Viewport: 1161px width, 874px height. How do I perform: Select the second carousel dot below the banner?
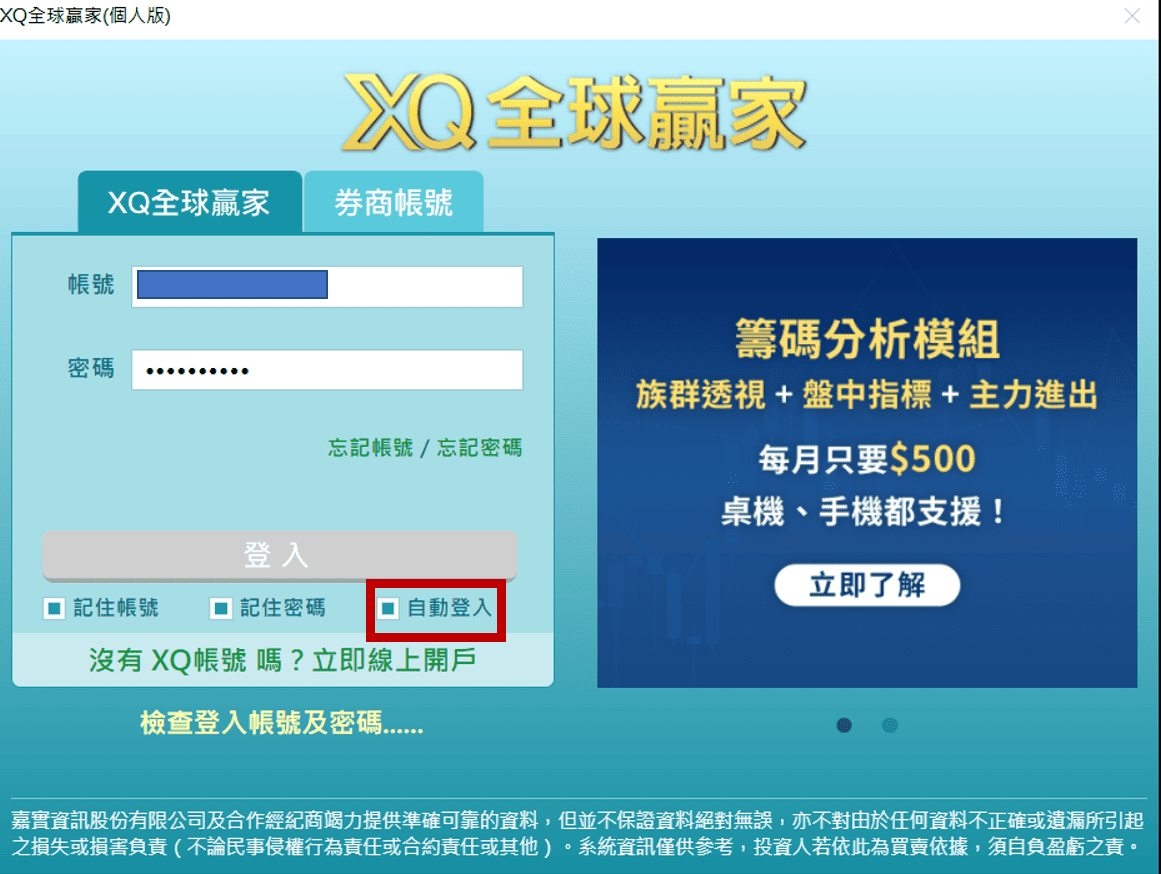[891, 724]
